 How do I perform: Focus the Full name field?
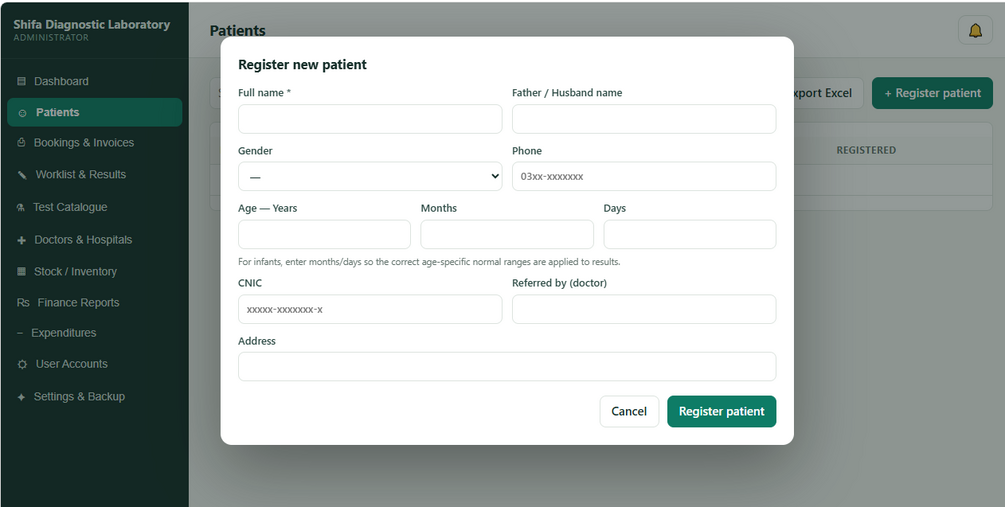coord(370,119)
